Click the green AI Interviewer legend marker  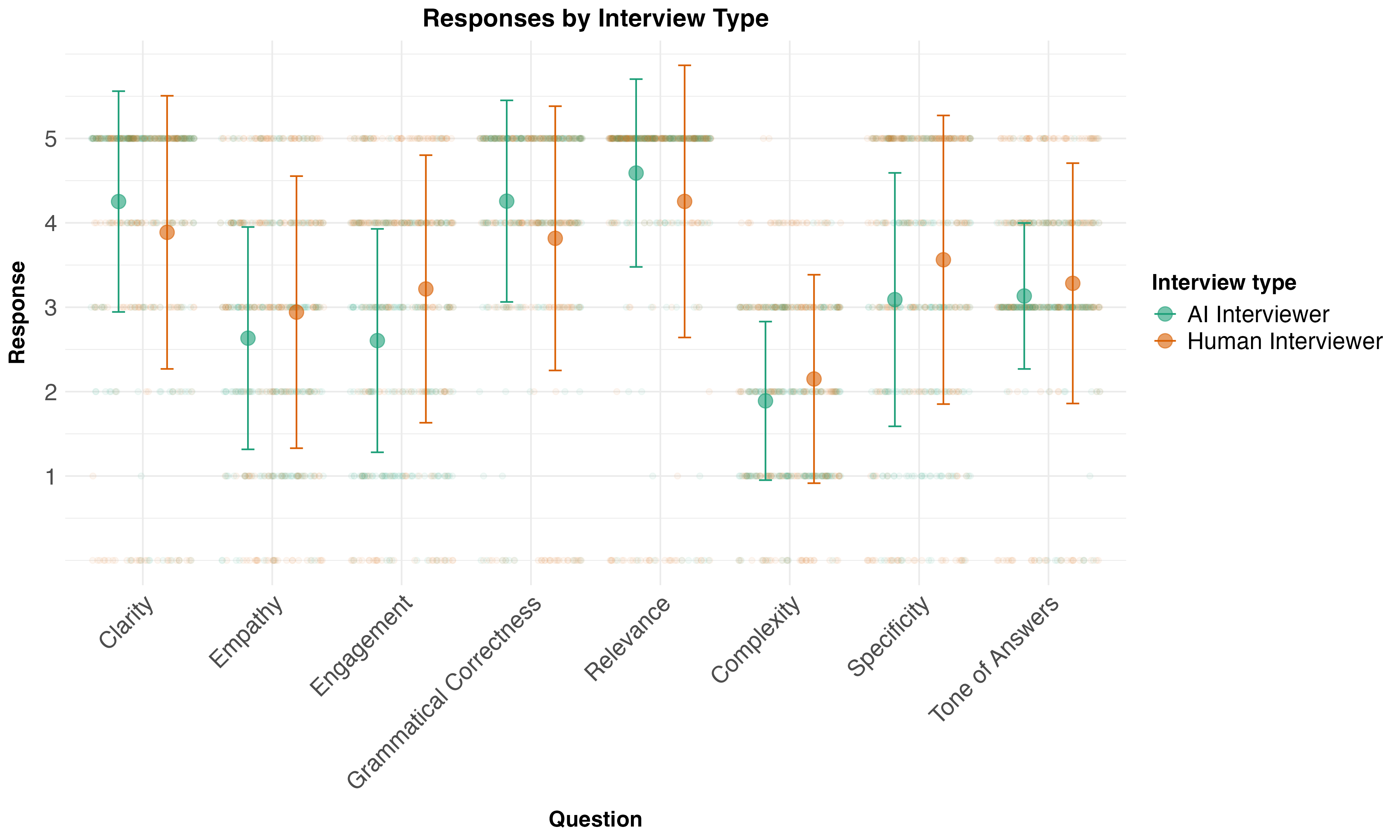coord(1165,314)
